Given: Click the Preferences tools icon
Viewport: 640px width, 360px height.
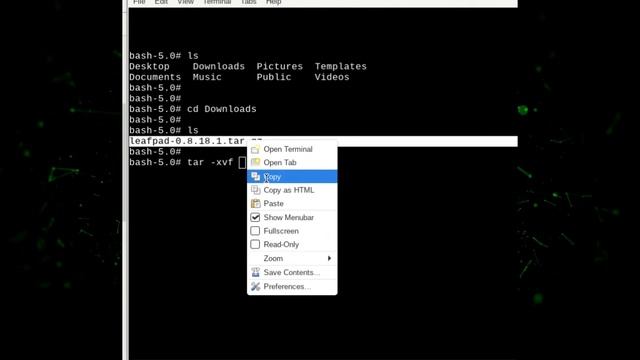Looking at the screenshot, I should (x=256, y=287).
